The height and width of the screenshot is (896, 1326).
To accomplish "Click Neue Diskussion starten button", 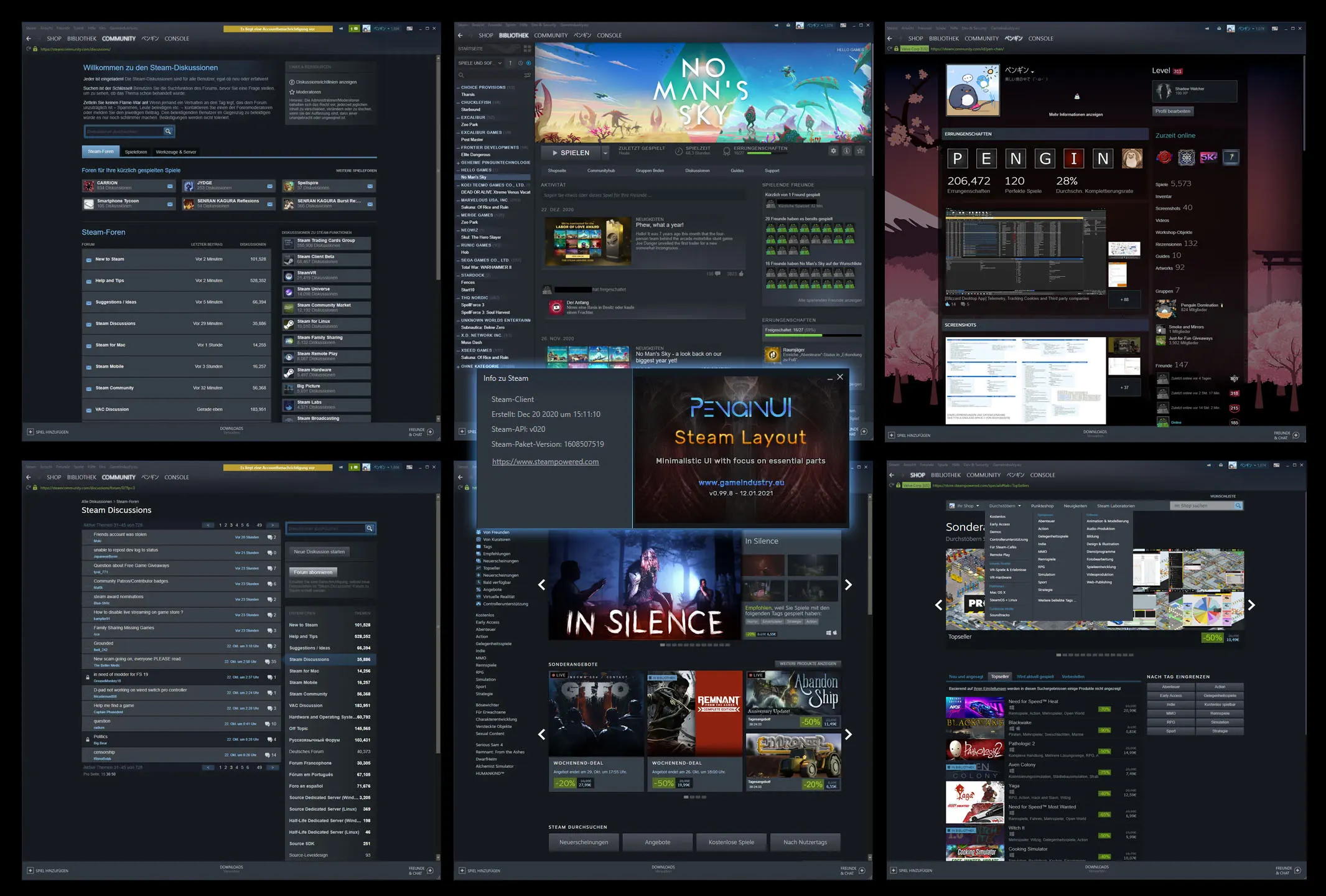I will pyautogui.click(x=319, y=552).
